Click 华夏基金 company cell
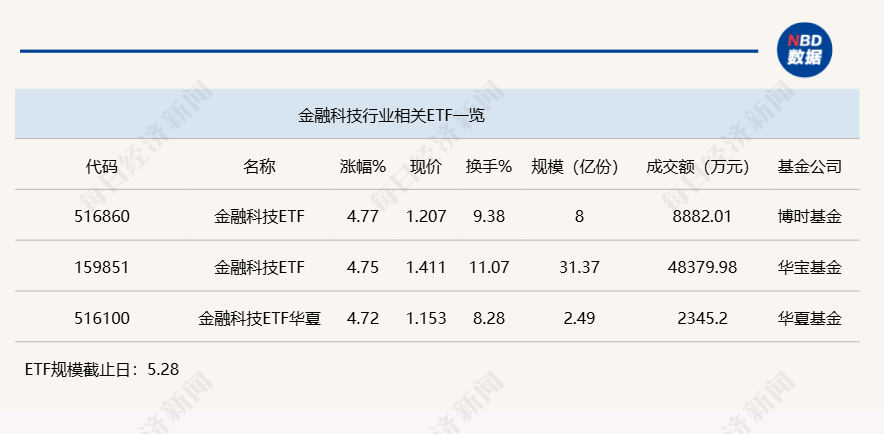The image size is (884, 434). tap(809, 318)
